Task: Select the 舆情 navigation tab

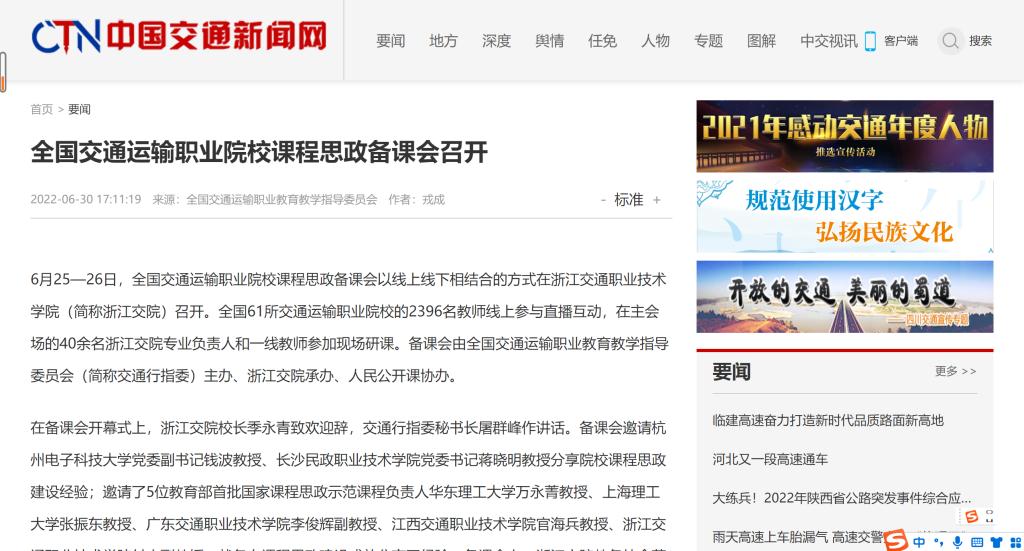Action: click(x=549, y=41)
